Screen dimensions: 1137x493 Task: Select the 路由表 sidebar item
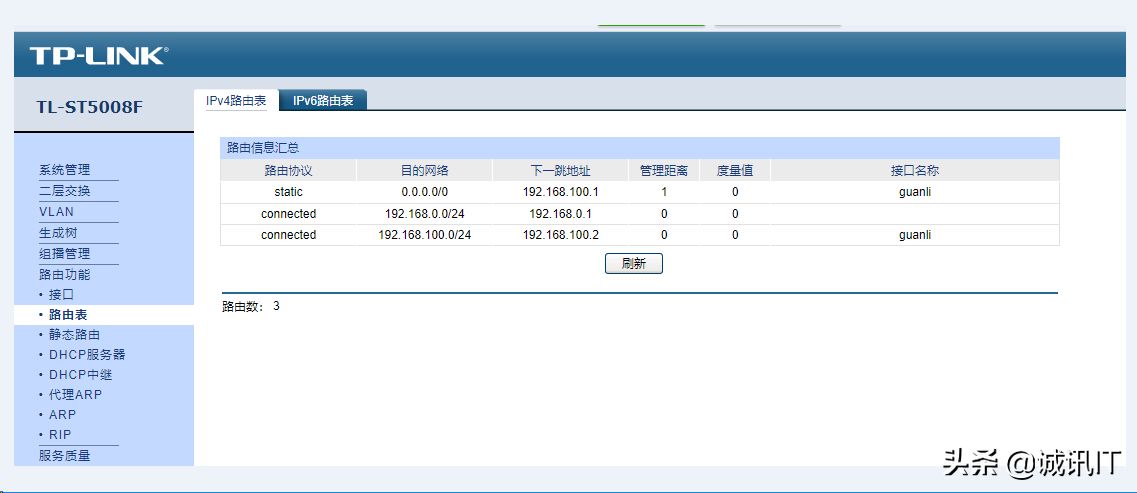click(68, 315)
